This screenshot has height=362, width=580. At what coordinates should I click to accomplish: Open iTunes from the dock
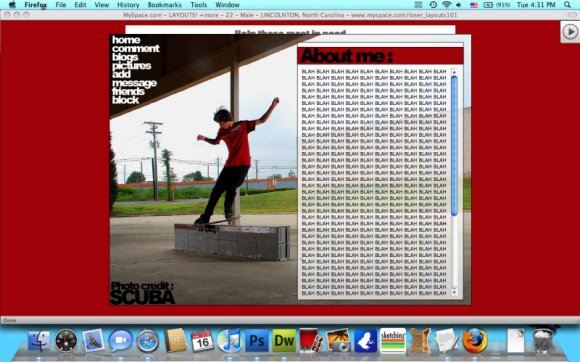coord(229,341)
